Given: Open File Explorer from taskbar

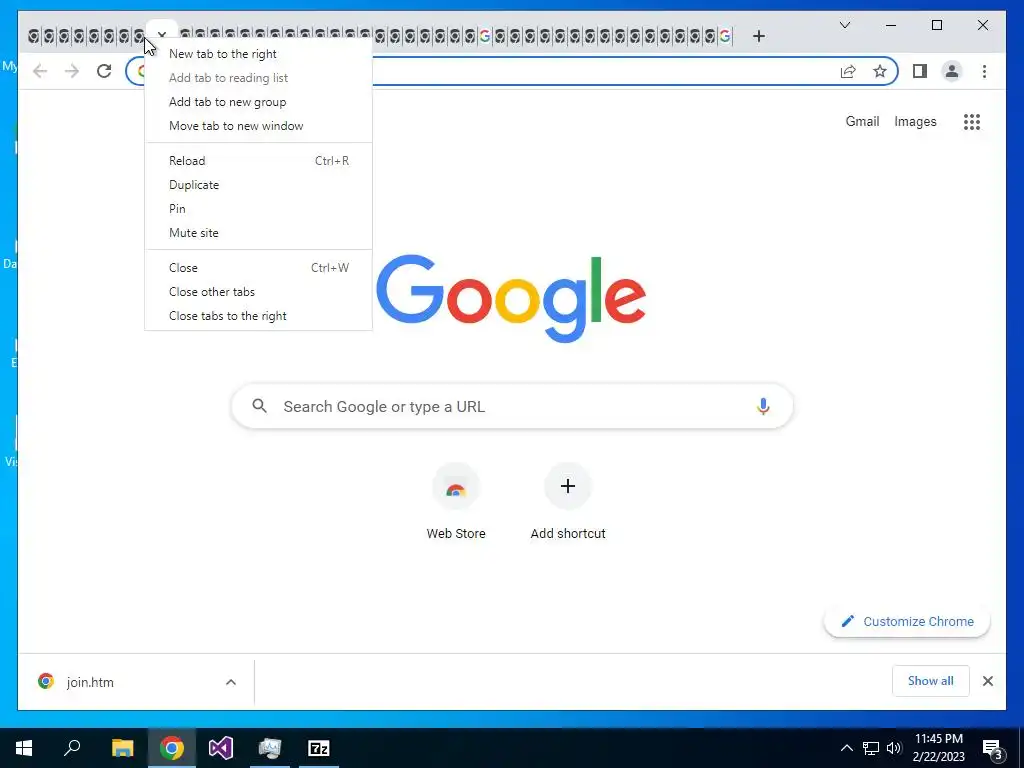Looking at the screenshot, I should (122, 748).
